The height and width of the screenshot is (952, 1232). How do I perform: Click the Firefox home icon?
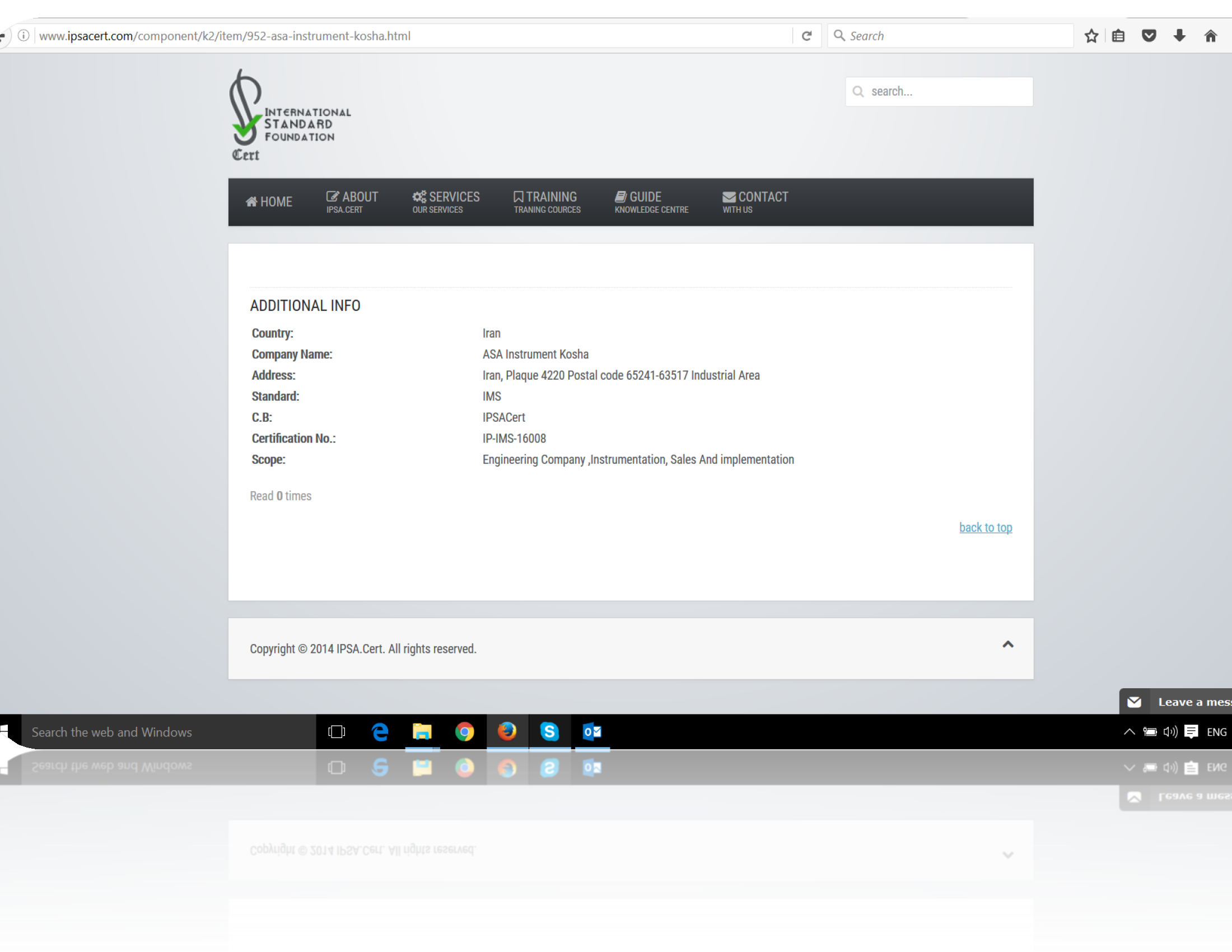click(x=1210, y=36)
